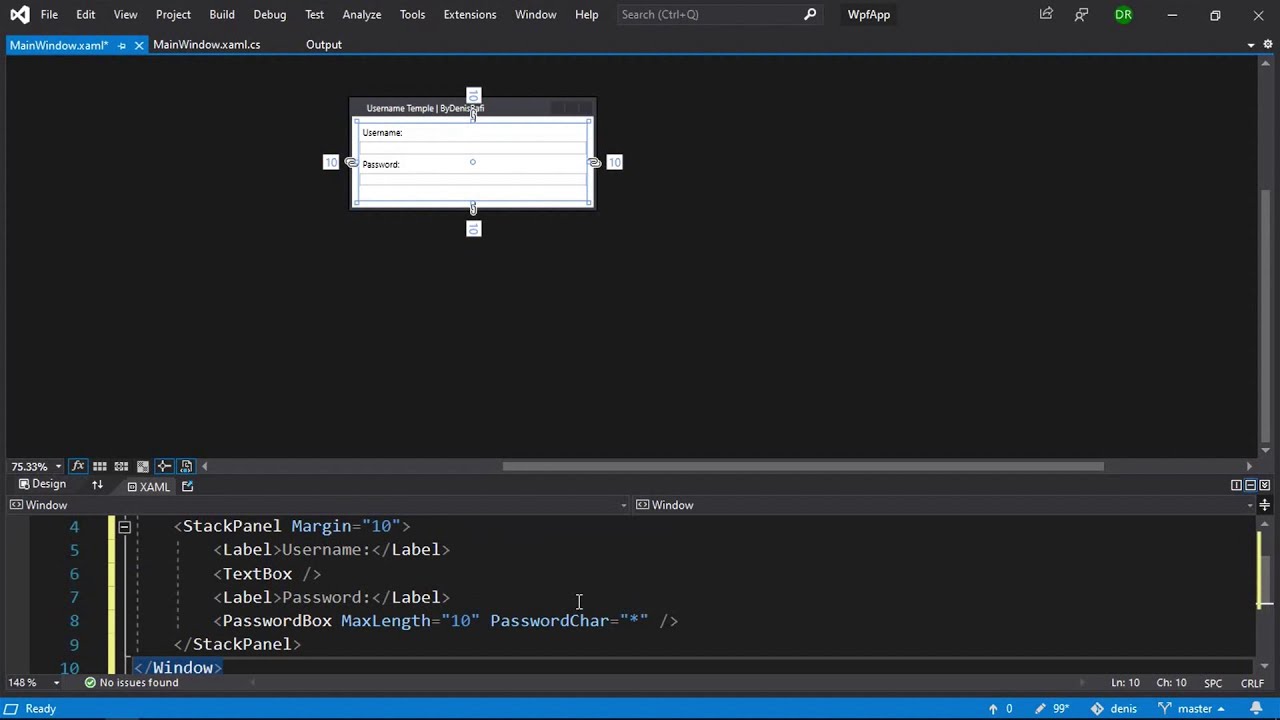This screenshot has height=720, width=1280.
Task: Pin the MainWindow.xaml tab
Action: tap(122, 45)
